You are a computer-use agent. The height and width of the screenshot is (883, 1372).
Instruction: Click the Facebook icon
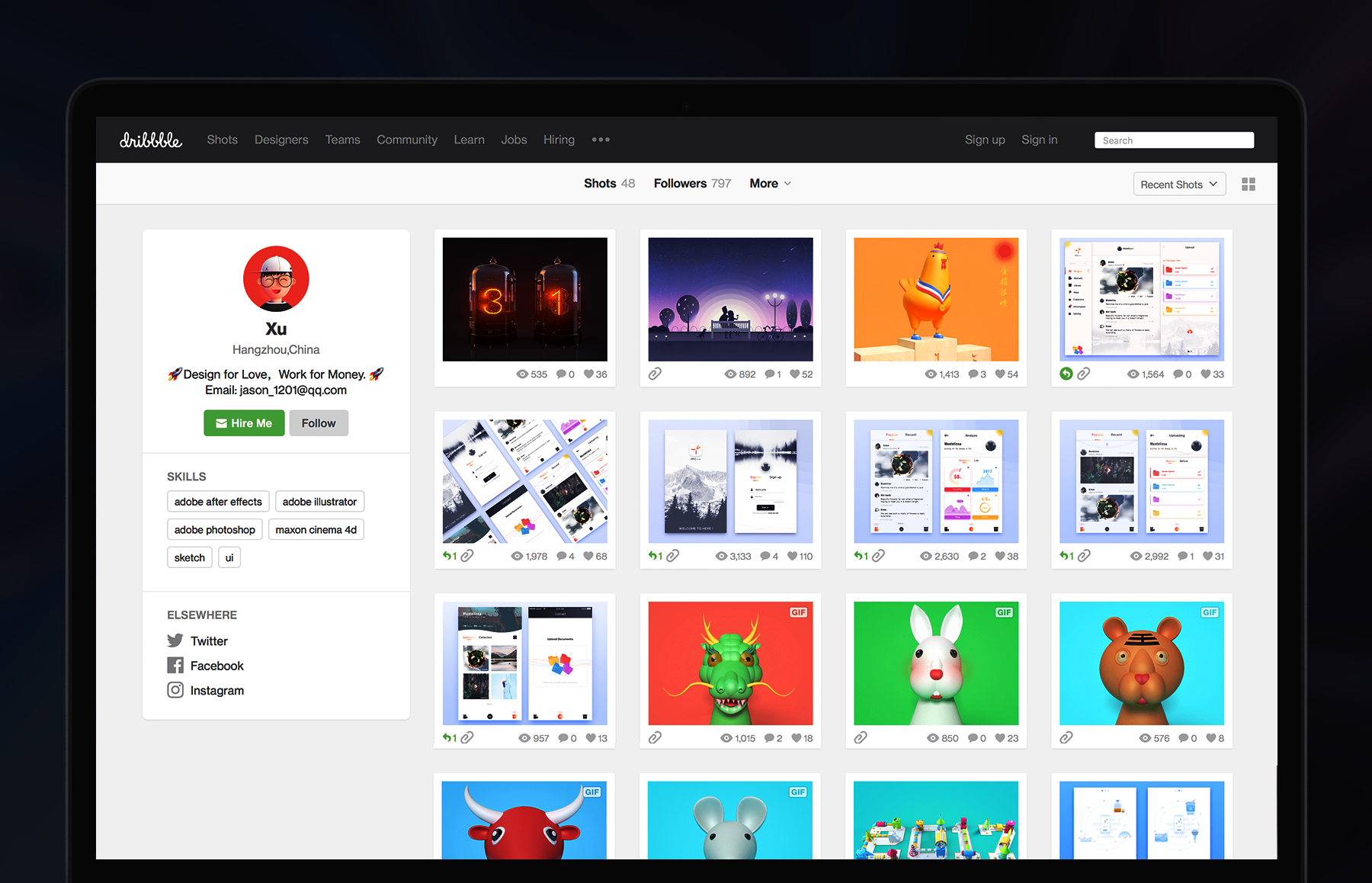coord(175,666)
